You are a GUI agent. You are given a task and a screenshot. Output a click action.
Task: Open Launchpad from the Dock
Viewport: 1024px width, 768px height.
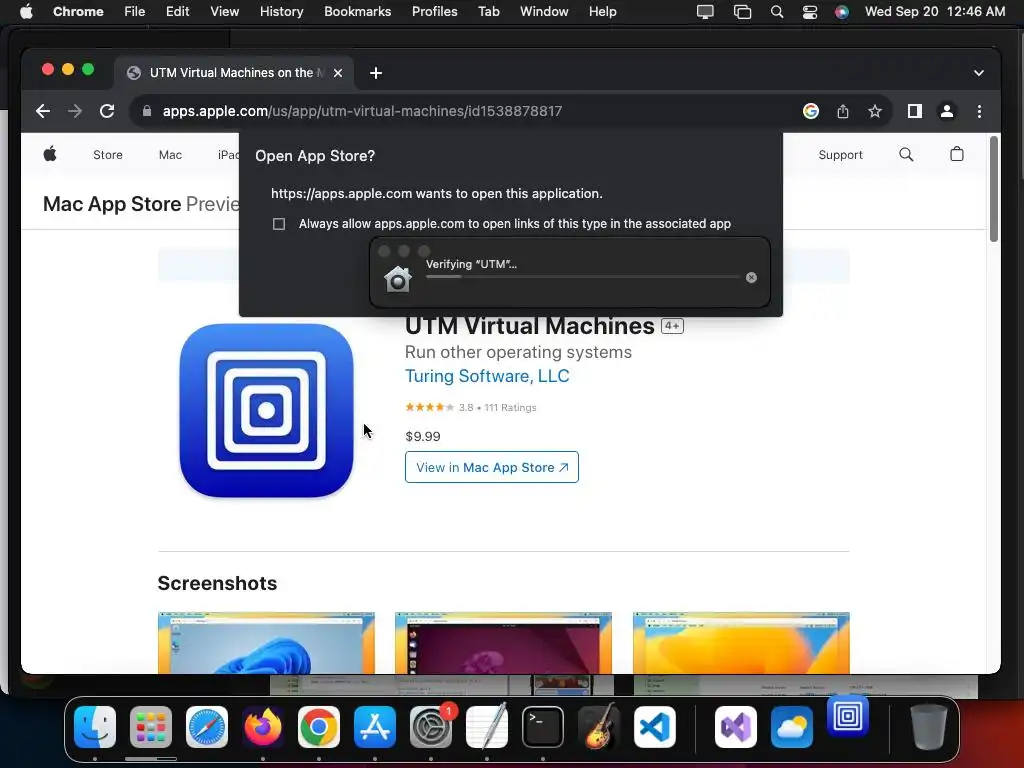(151, 727)
